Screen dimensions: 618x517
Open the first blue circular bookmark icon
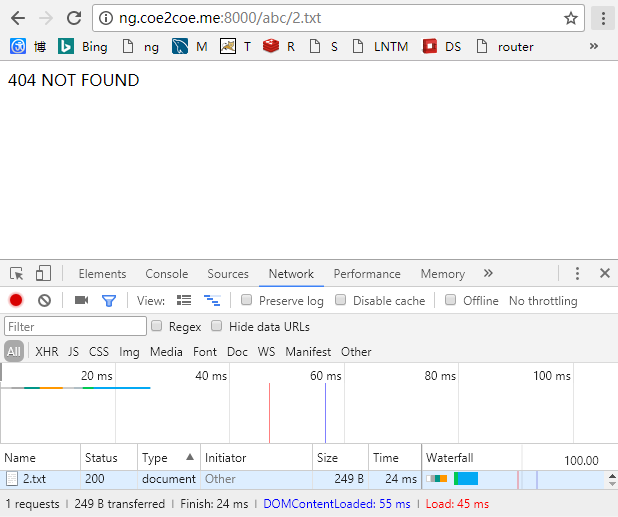click(x=18, y=46)
